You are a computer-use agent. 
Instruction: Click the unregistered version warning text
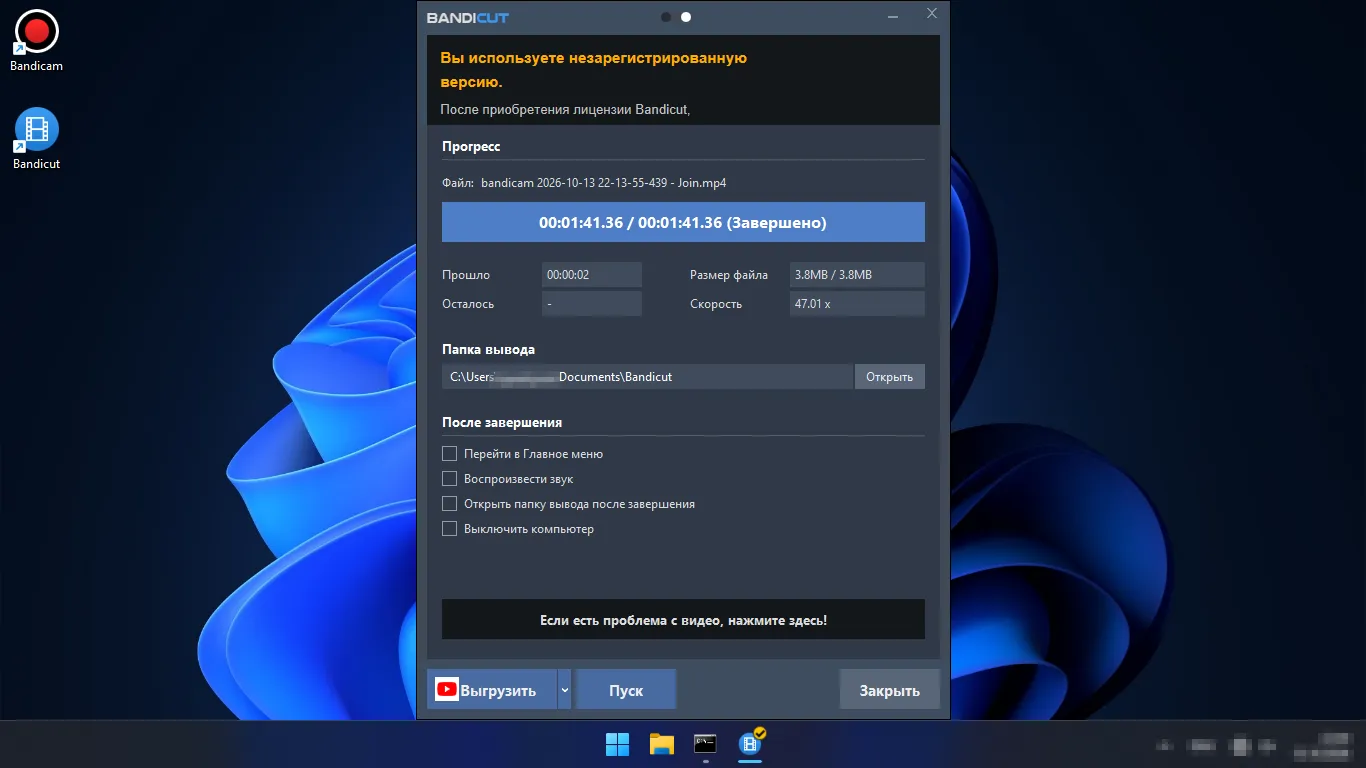click(x=594, y=70)
